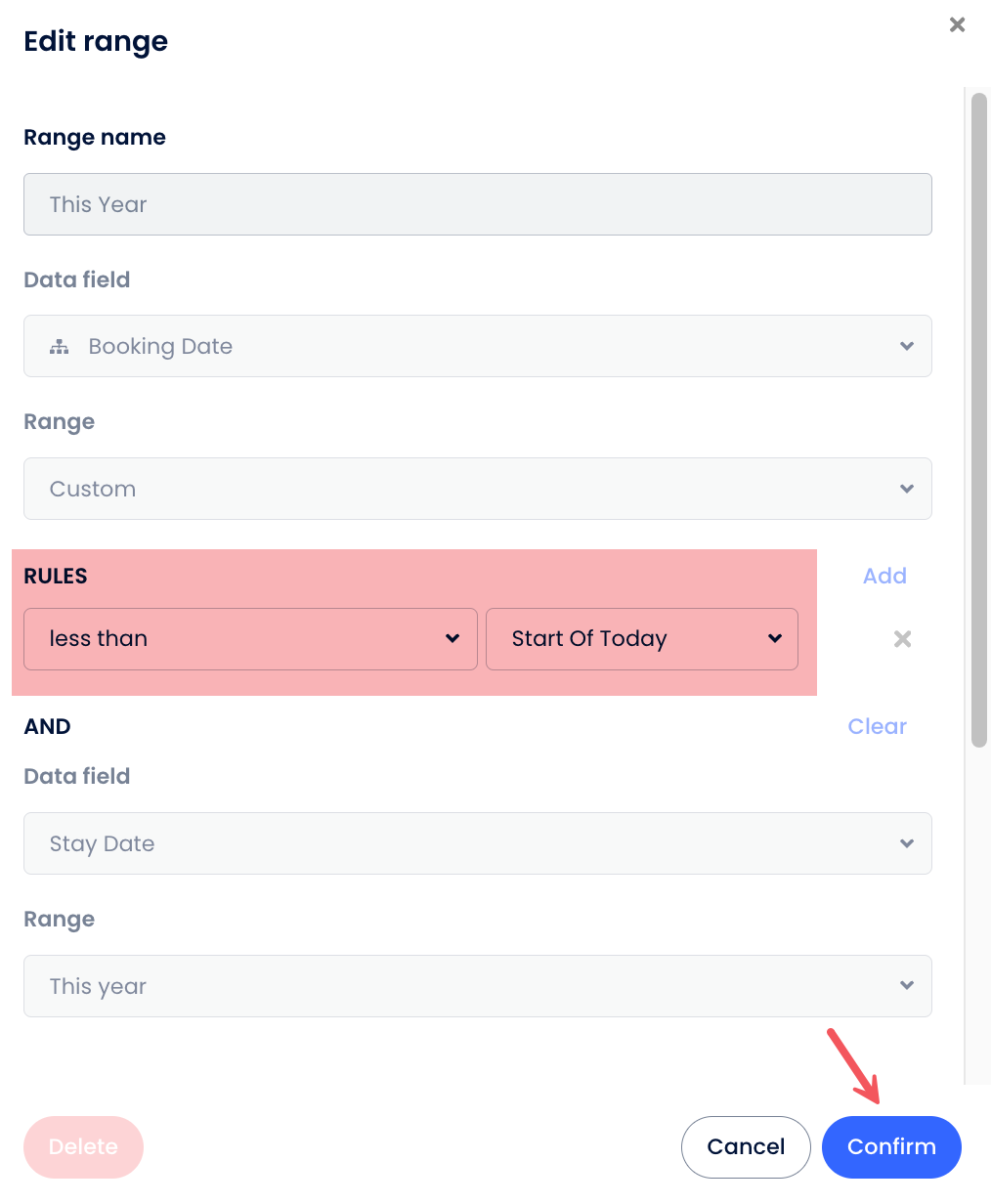Cancel editing the range
The width and height of the screenshot is (991, 1204).
click(x=746, y=1146)
